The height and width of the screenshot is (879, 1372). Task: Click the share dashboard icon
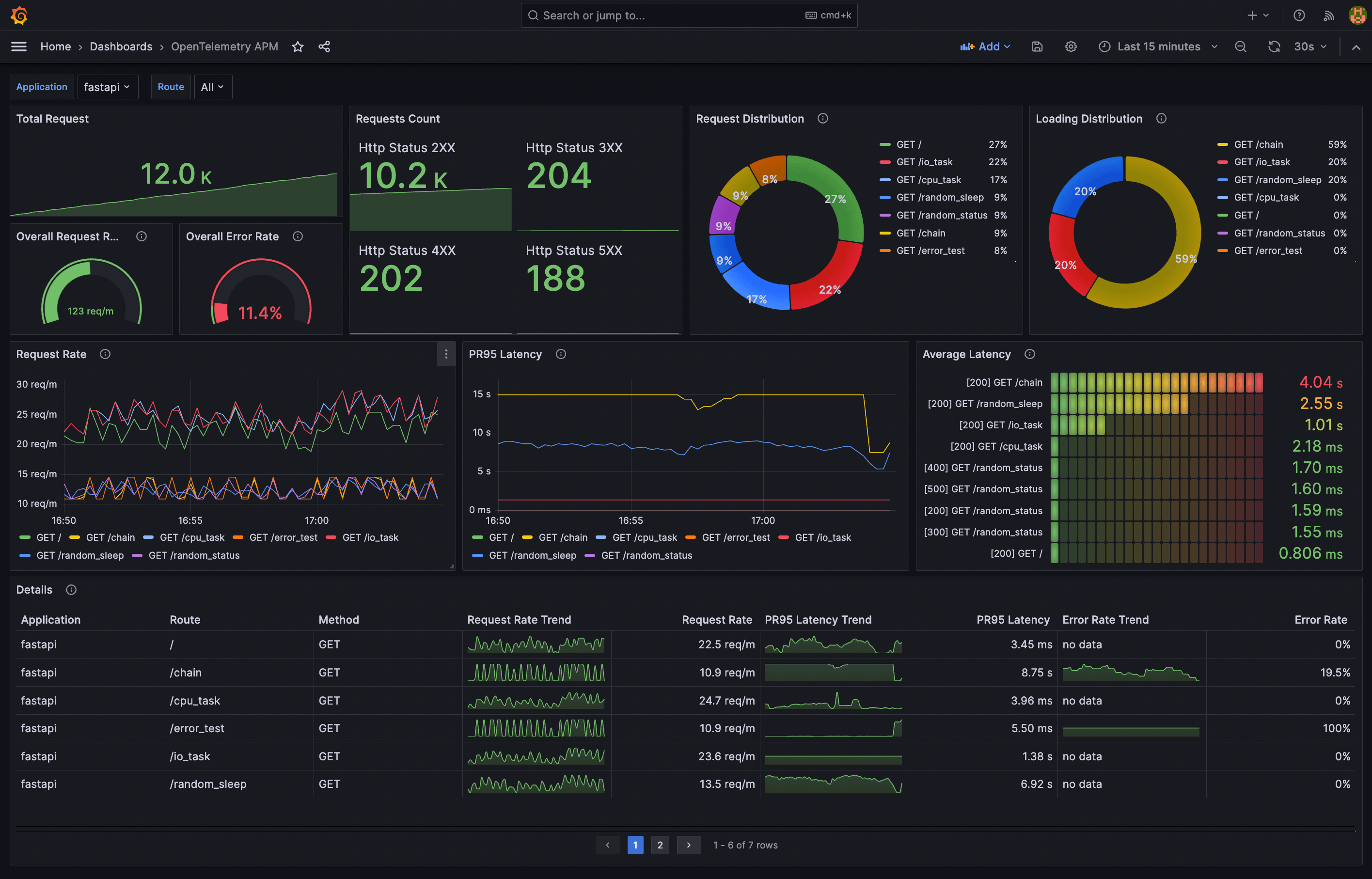click(x=324, y=47)
